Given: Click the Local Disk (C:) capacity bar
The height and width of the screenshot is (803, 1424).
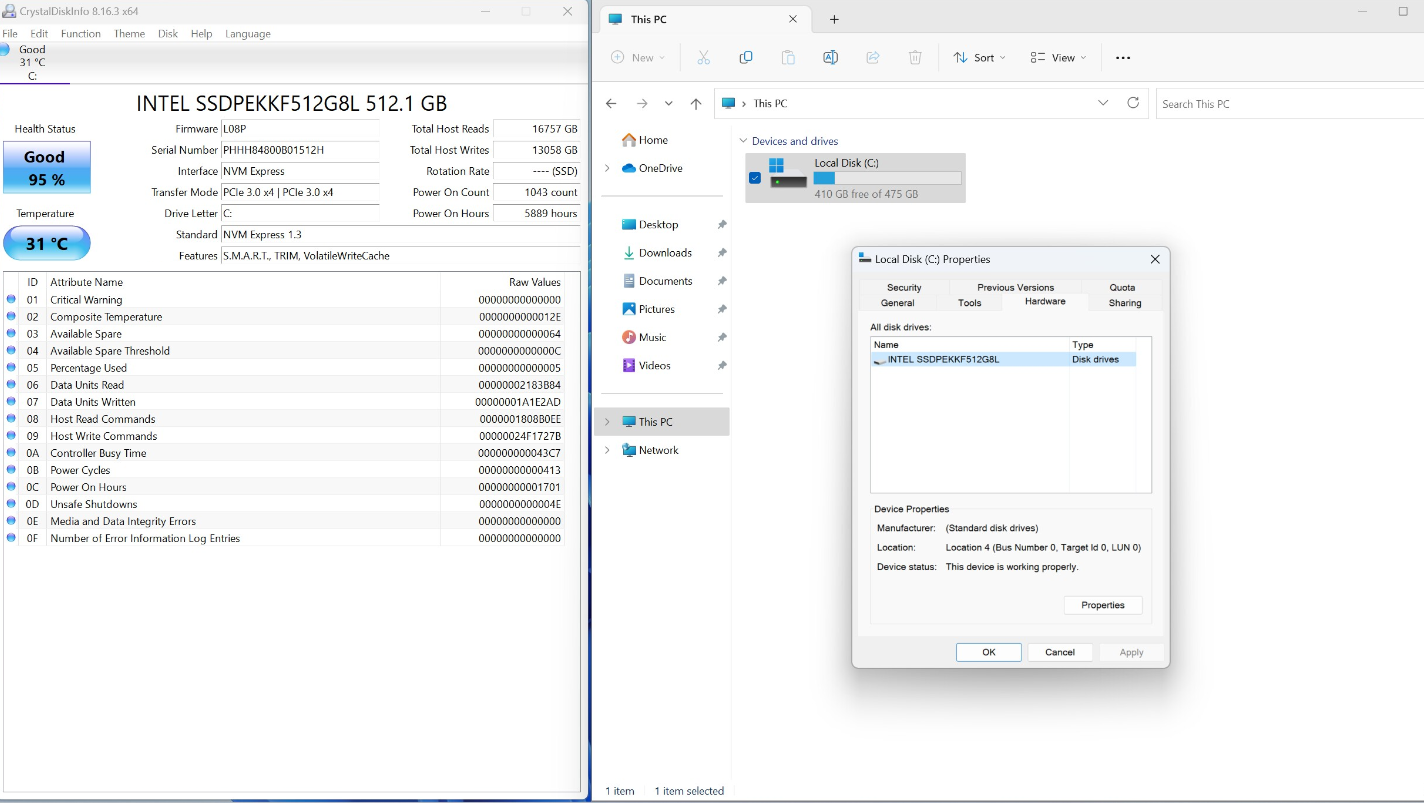Looking at the screenshot, I should point(887,178).
